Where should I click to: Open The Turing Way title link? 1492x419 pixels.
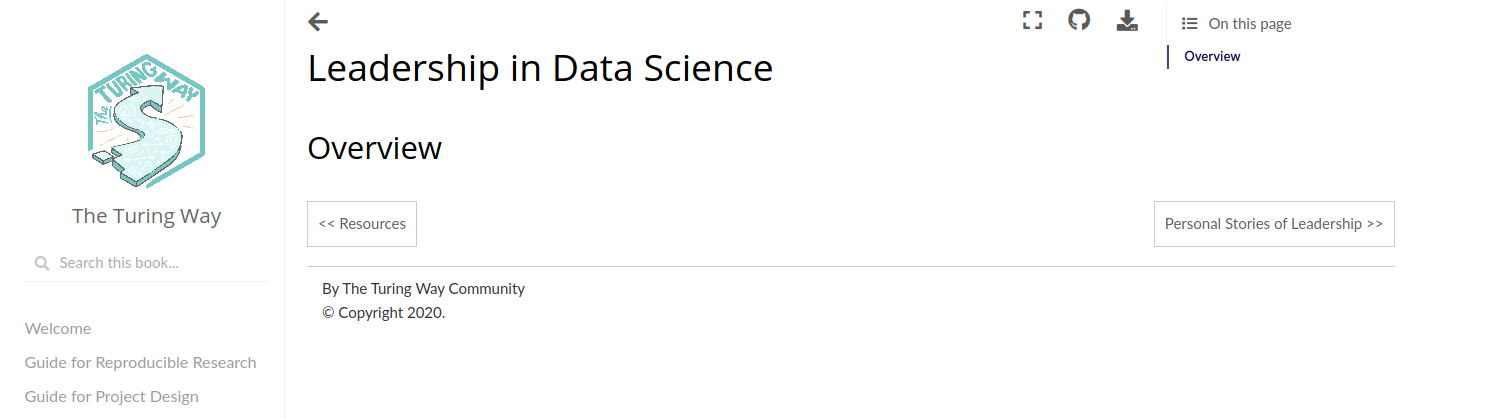coord(147,216)
